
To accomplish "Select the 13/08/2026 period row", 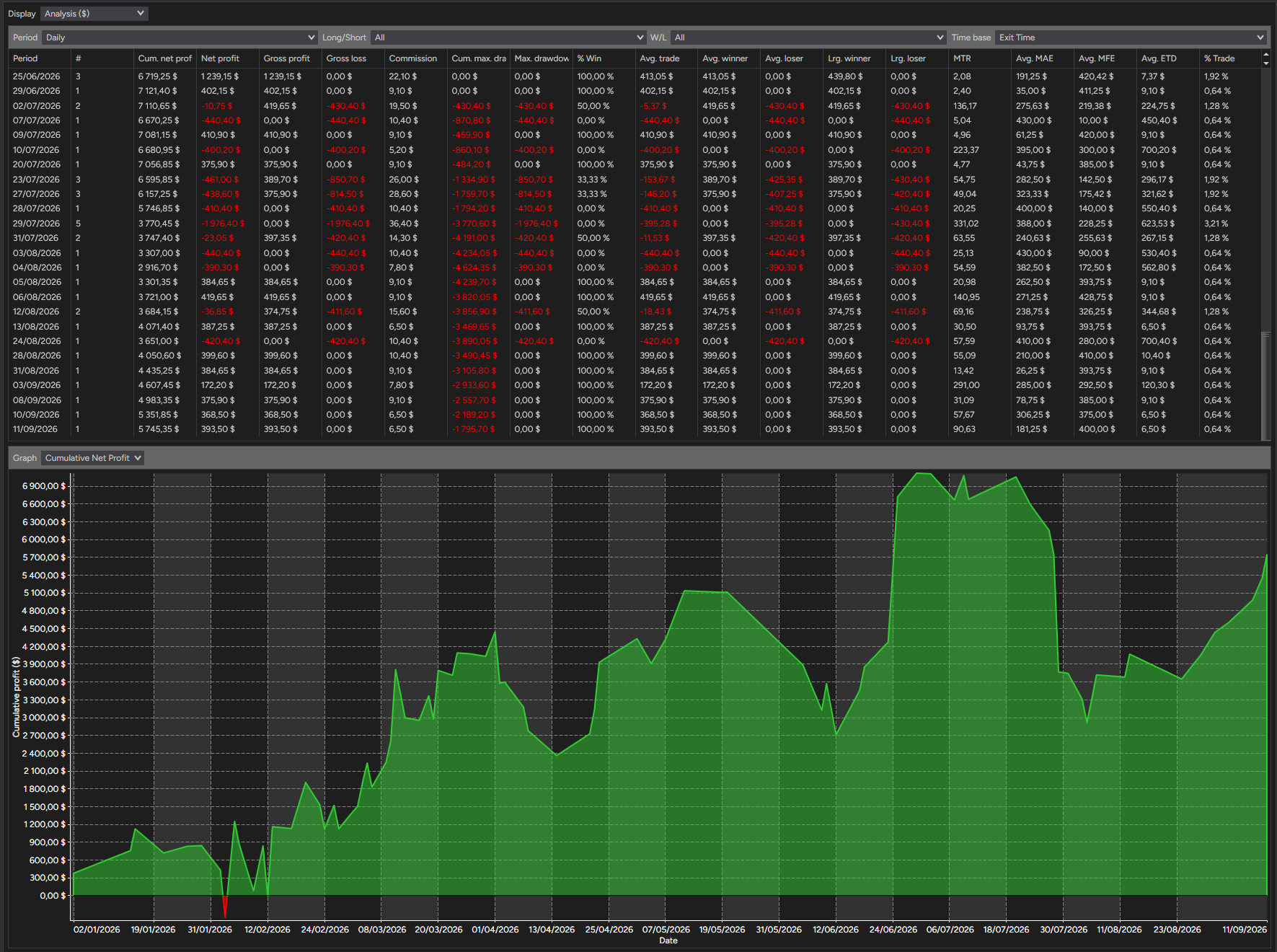I will coord(635,327).
